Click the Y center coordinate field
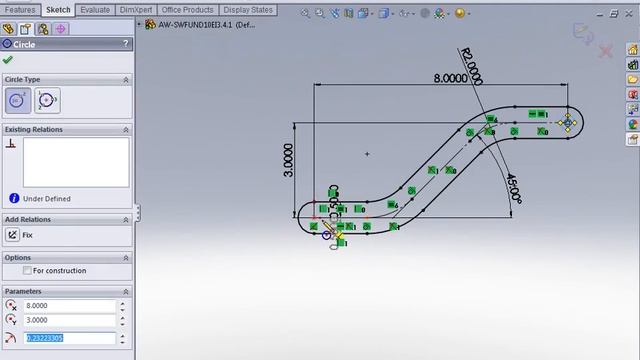Screen dimensions: 640x360 tap(69, 320)
